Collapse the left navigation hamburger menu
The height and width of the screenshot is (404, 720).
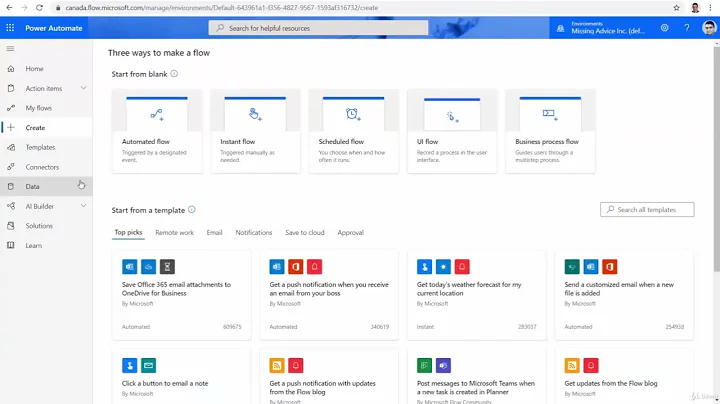click(x=11, y=49)
